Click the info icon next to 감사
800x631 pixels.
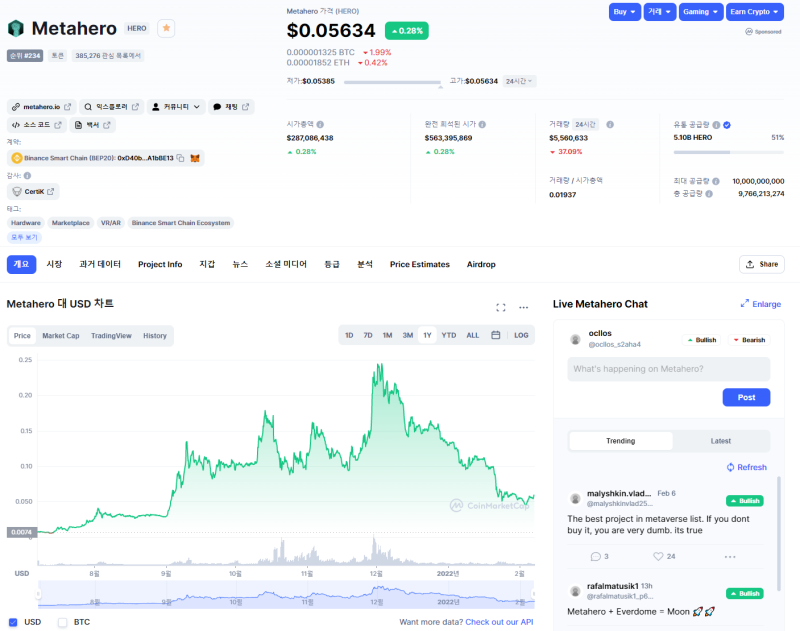tap(28, 175)
